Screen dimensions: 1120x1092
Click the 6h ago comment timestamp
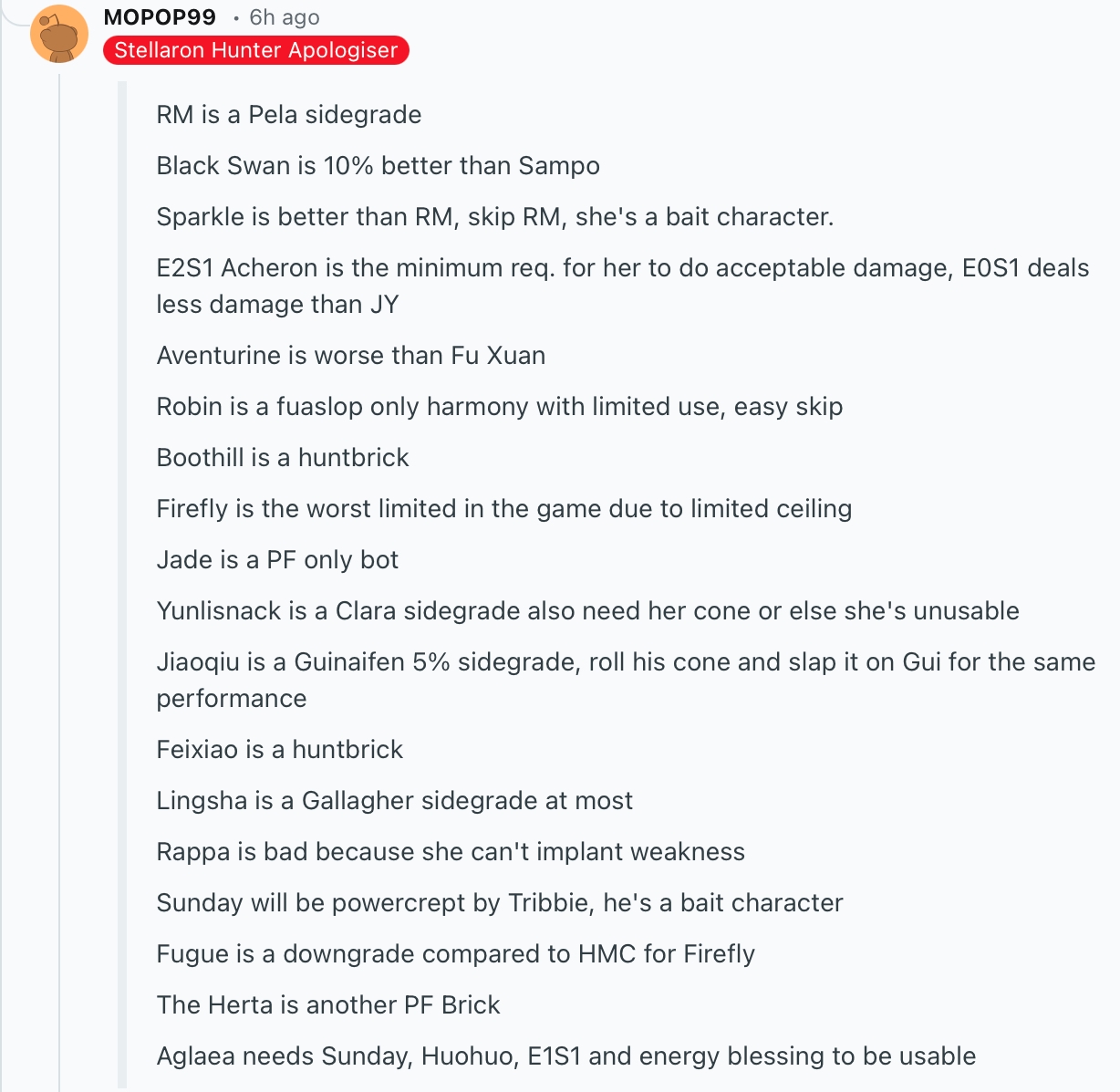[x=285, y=17]
